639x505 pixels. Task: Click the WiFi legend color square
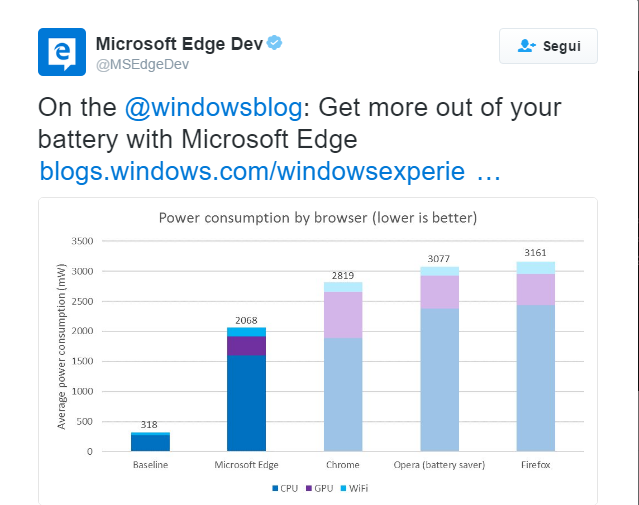(343, 488)
